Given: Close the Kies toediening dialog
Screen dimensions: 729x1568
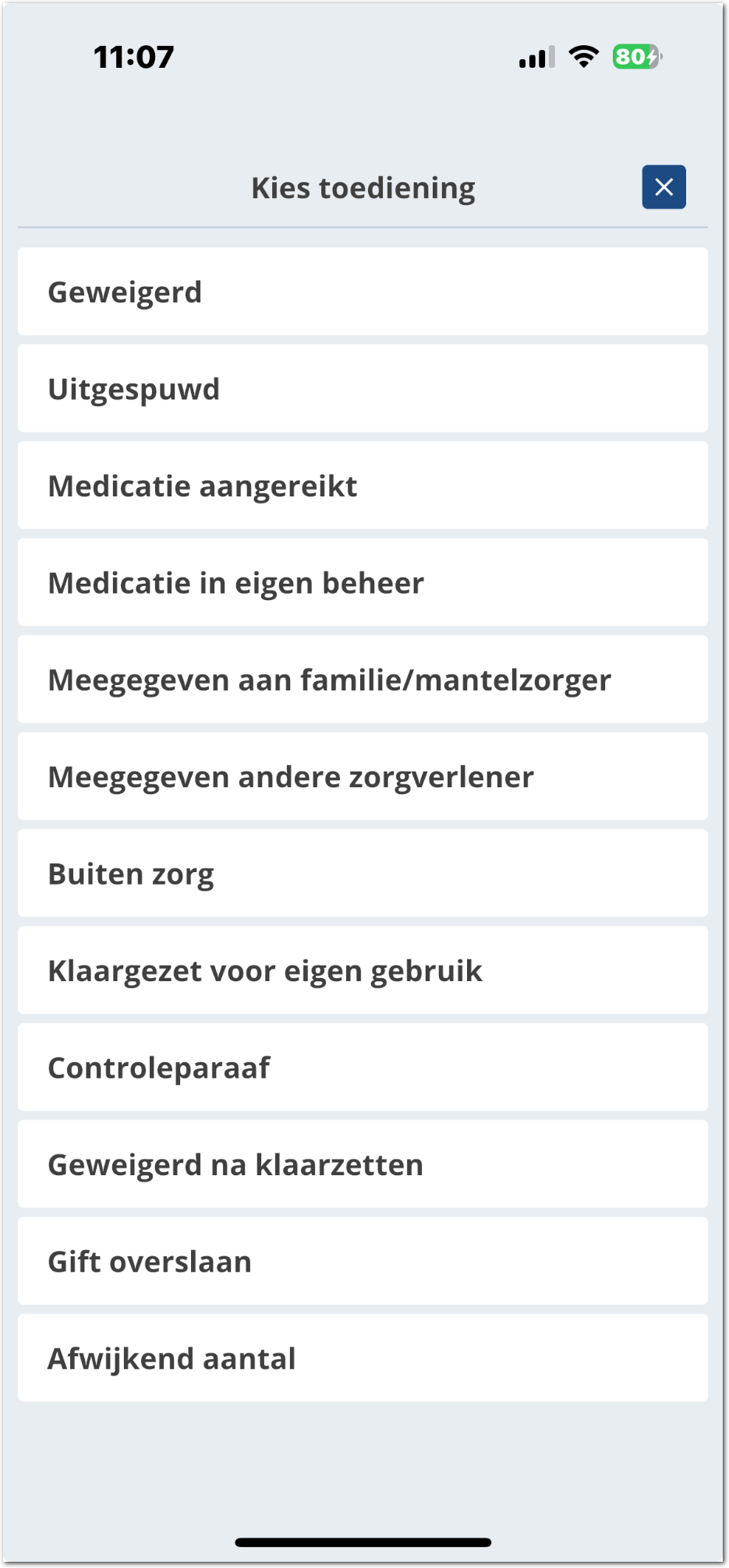Looking at the screenshot, I should (664, 187).
